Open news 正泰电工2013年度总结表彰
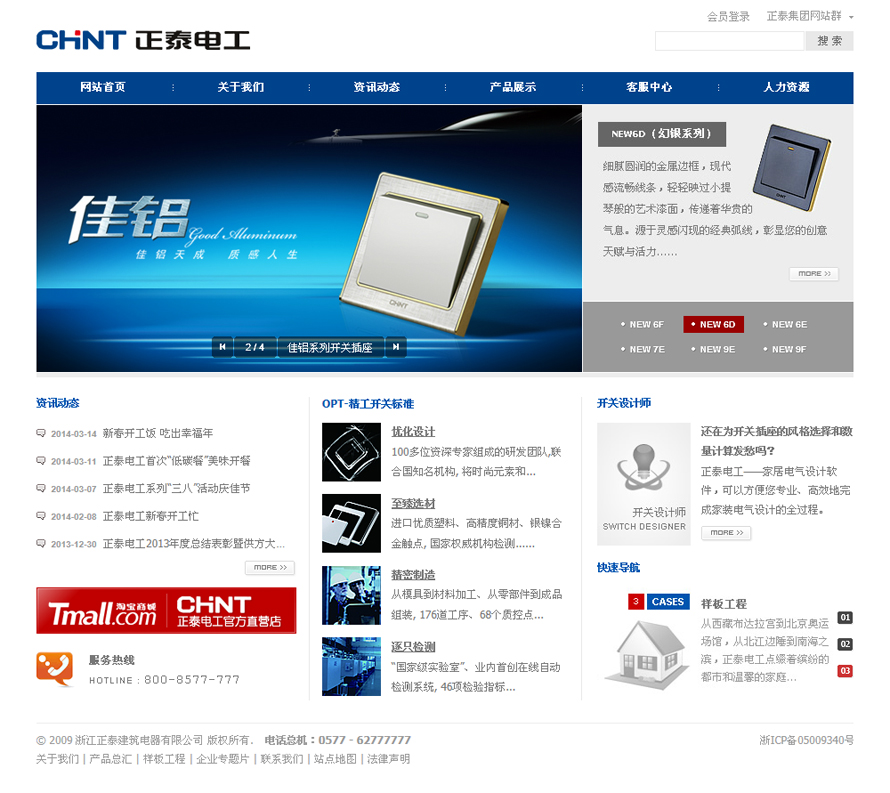Viewport: 890px width, 793px height. click(x=194, y=544)
